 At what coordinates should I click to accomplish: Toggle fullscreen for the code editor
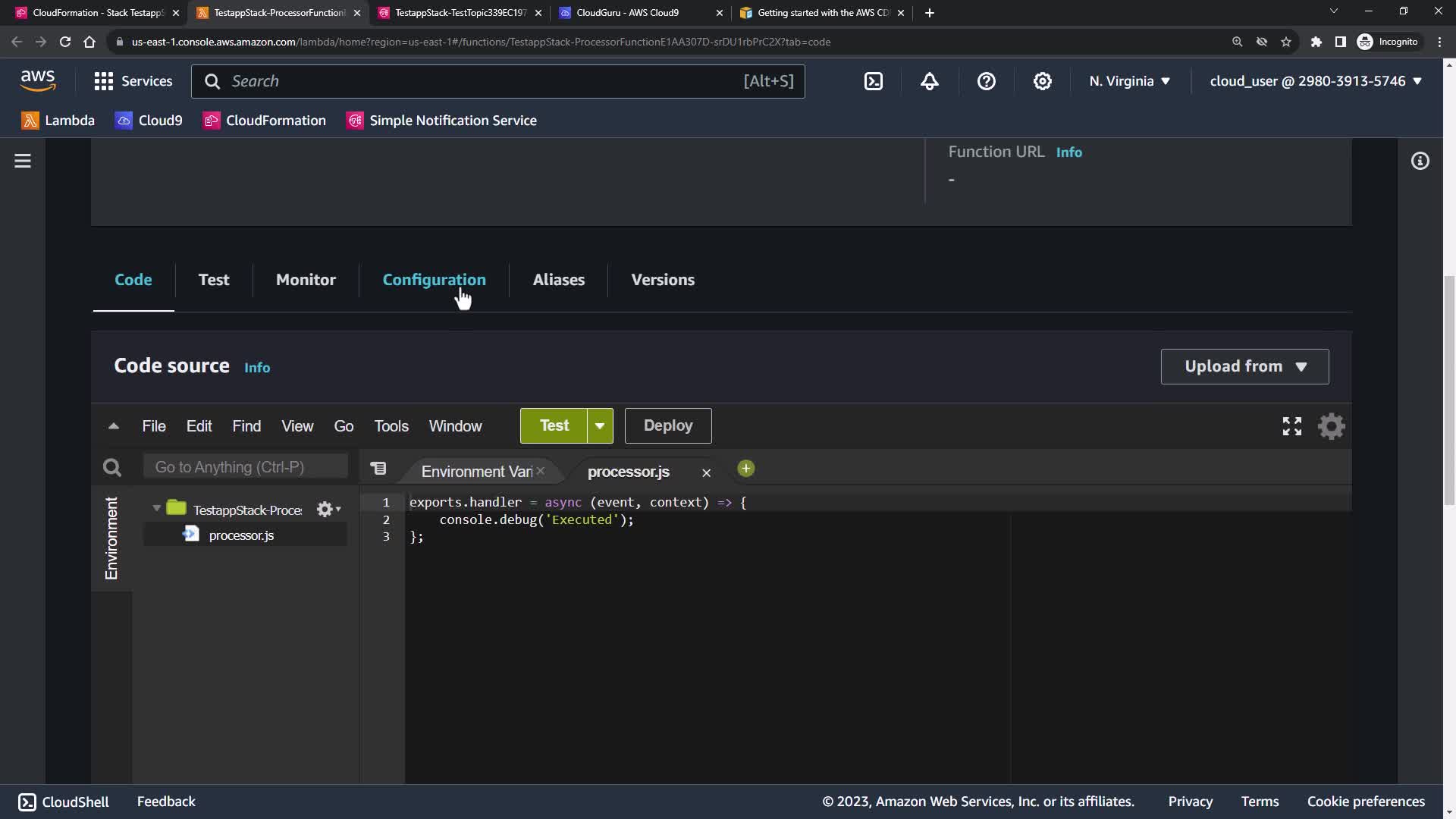[x=1291, y=426]
